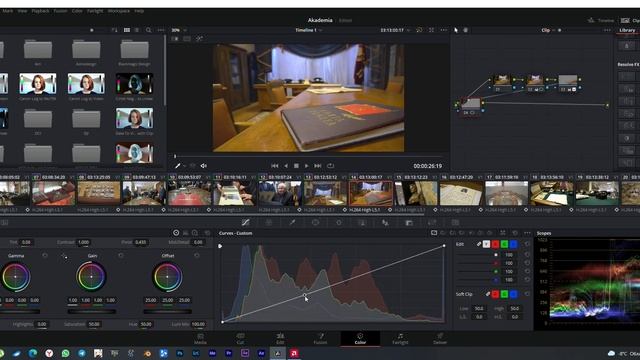This screenshot has height=360, width=640.
Task: Stop playback in the viewer
Action: [296, 166]
